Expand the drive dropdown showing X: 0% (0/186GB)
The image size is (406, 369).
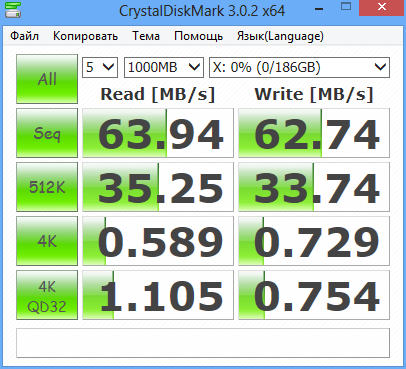299,68
